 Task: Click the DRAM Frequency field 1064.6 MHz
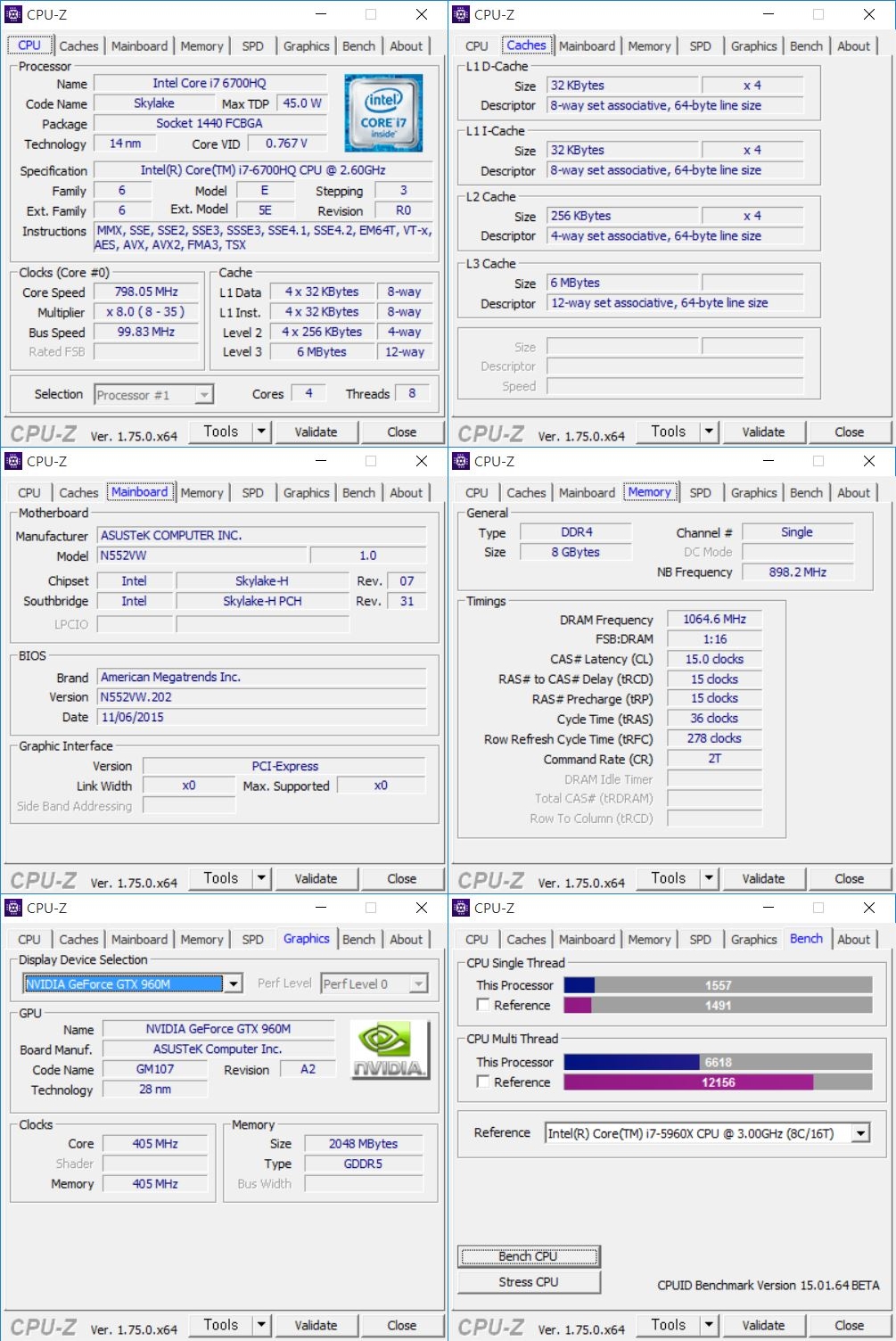(714, 619)
